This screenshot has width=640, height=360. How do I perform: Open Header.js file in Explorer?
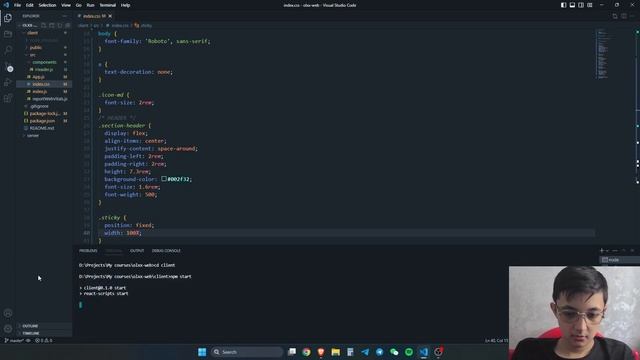(x=44, y=70)
